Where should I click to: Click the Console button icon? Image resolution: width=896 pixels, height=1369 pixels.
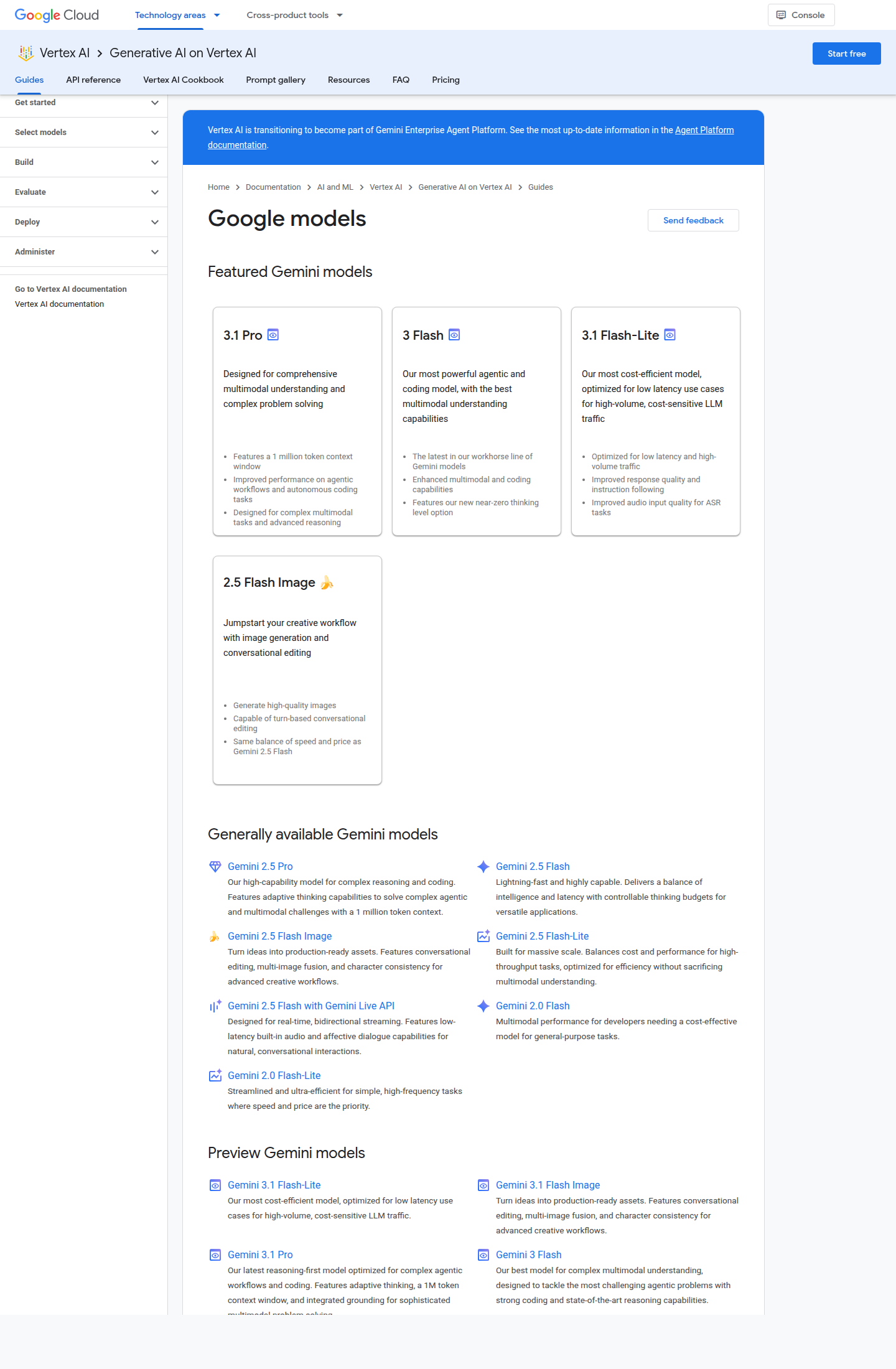(x=781, y=15)
